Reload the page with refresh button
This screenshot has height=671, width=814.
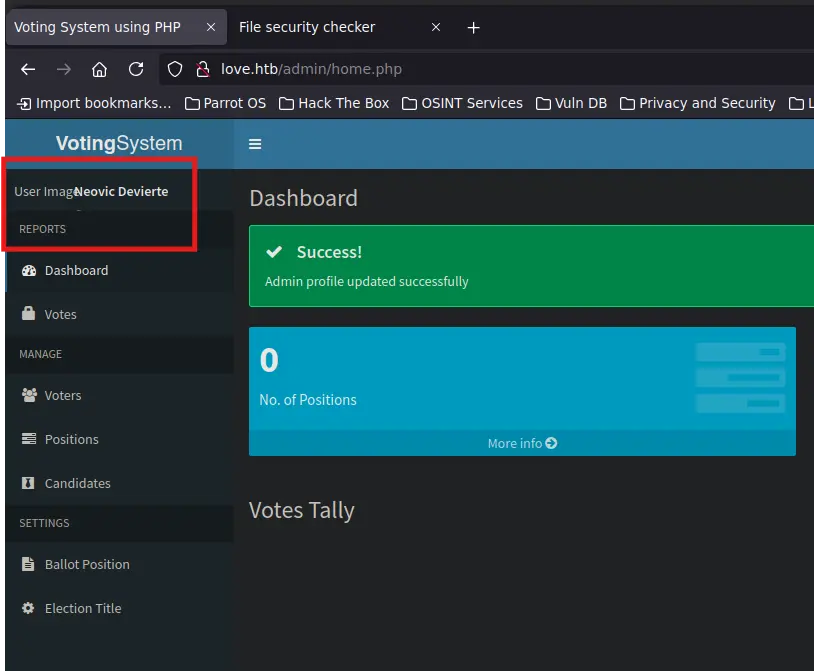pos(136,69)
